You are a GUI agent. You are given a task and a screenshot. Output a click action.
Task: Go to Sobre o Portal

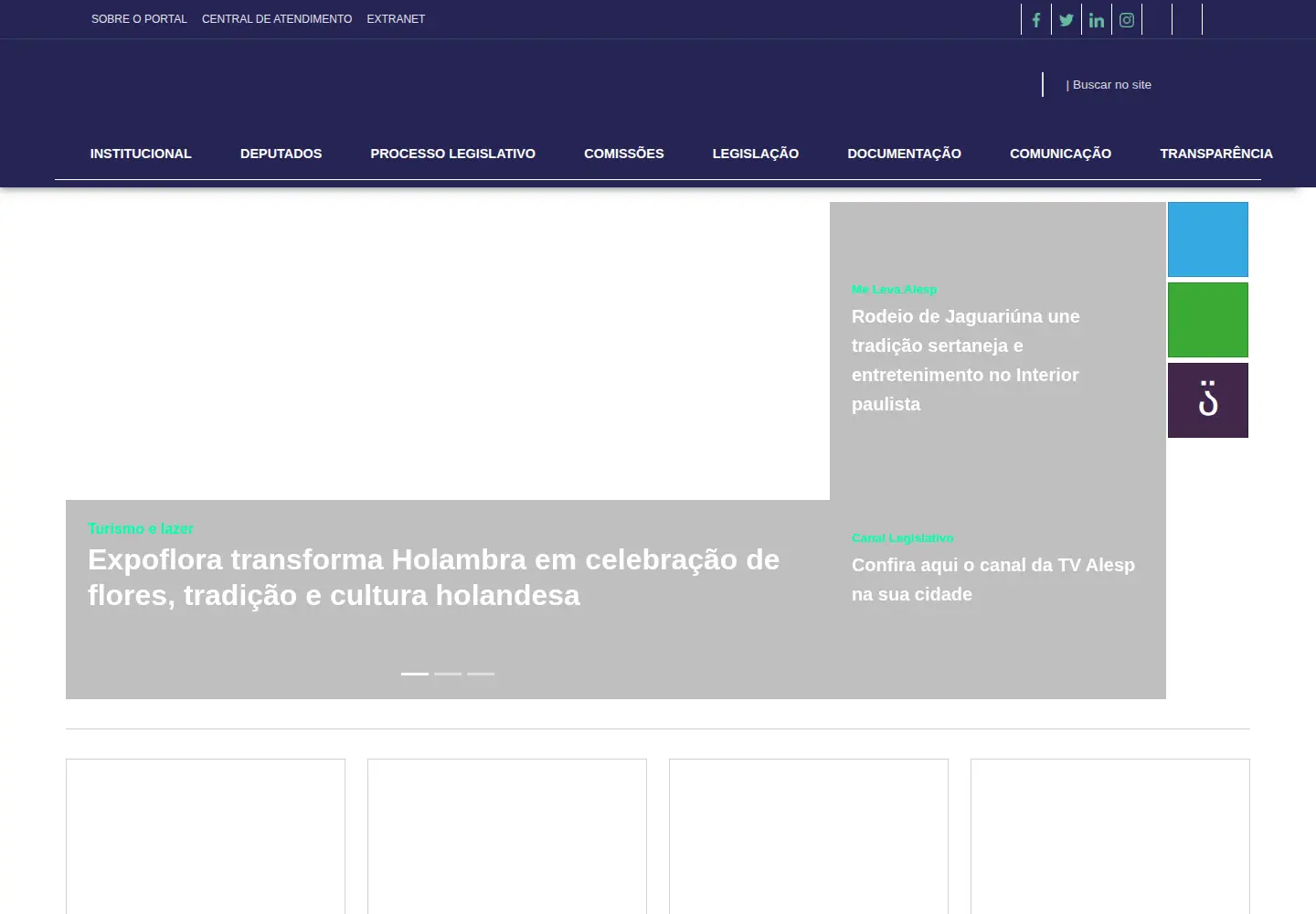click(139, 19)
